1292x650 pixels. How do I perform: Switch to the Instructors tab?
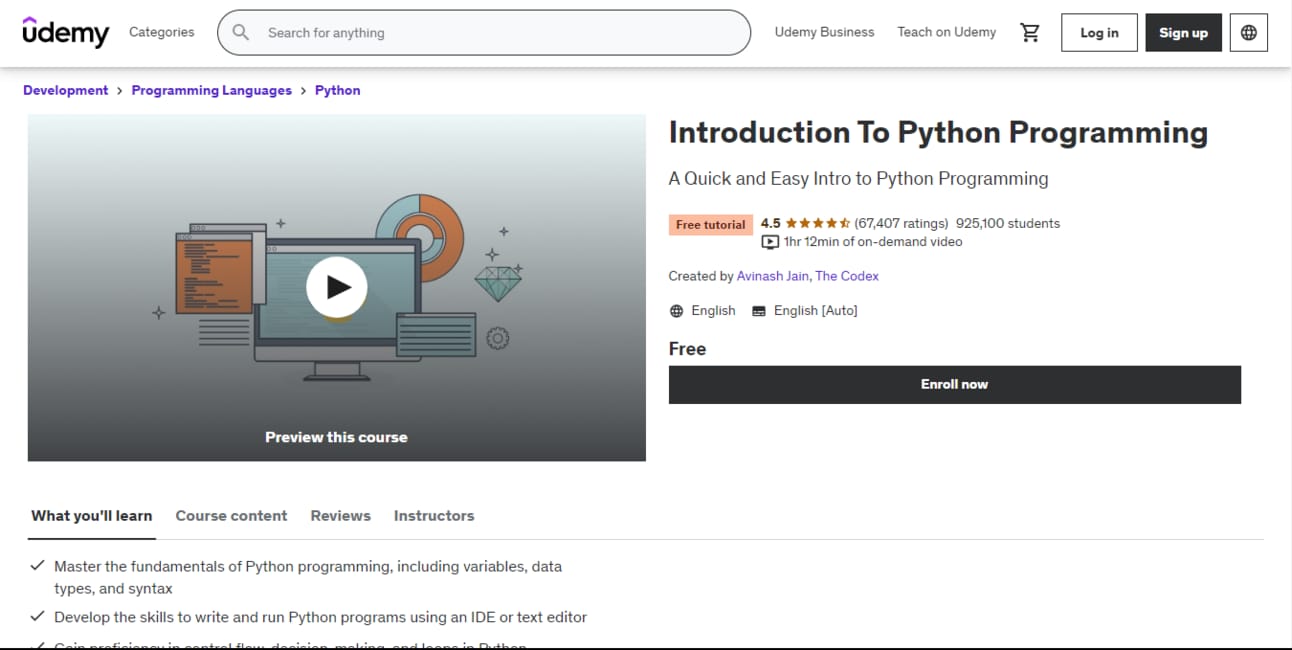click(434, 516)
